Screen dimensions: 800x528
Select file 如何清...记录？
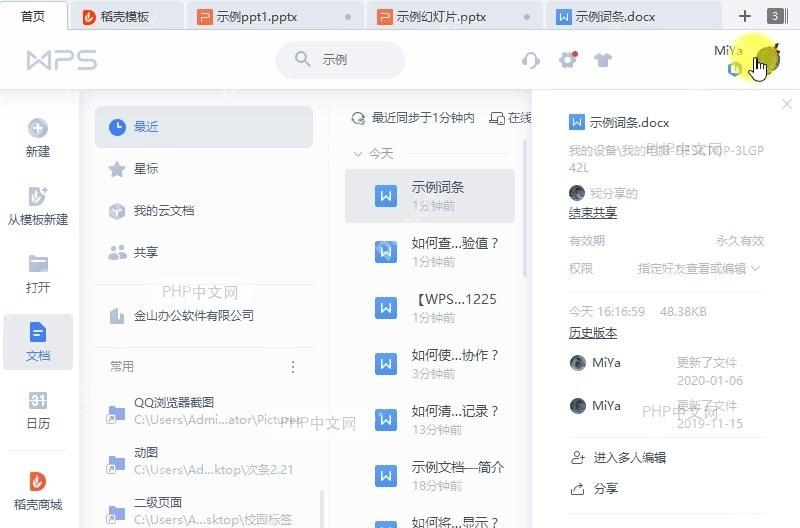(430, 420)
